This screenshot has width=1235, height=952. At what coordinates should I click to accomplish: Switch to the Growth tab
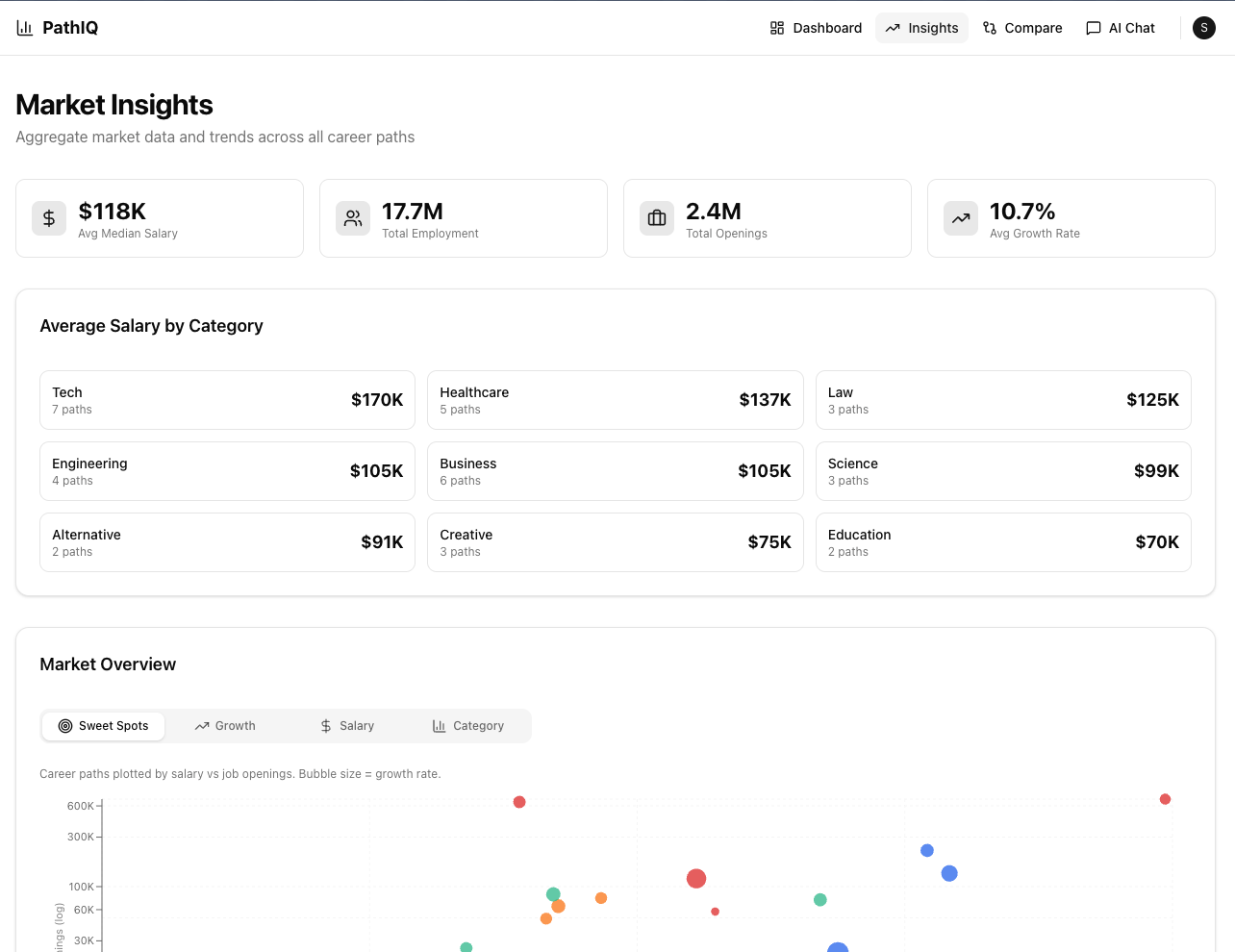(x=225, y=726)
